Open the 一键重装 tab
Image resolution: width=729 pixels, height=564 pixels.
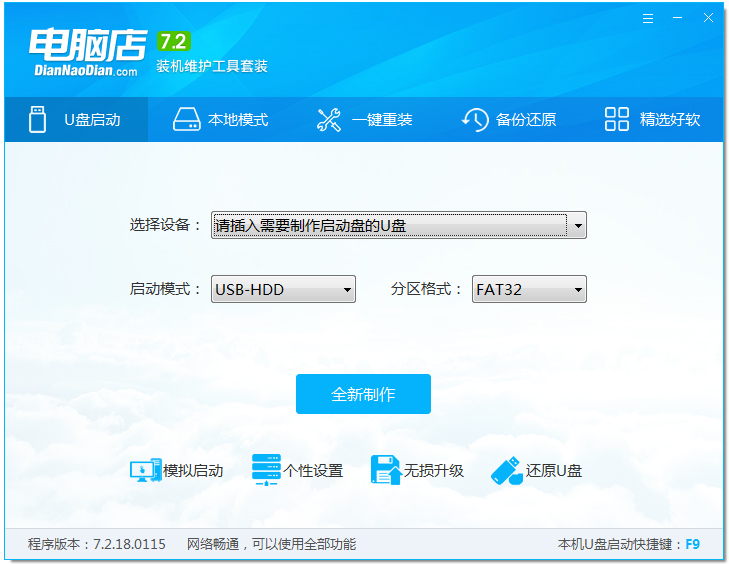coord(364,119)
